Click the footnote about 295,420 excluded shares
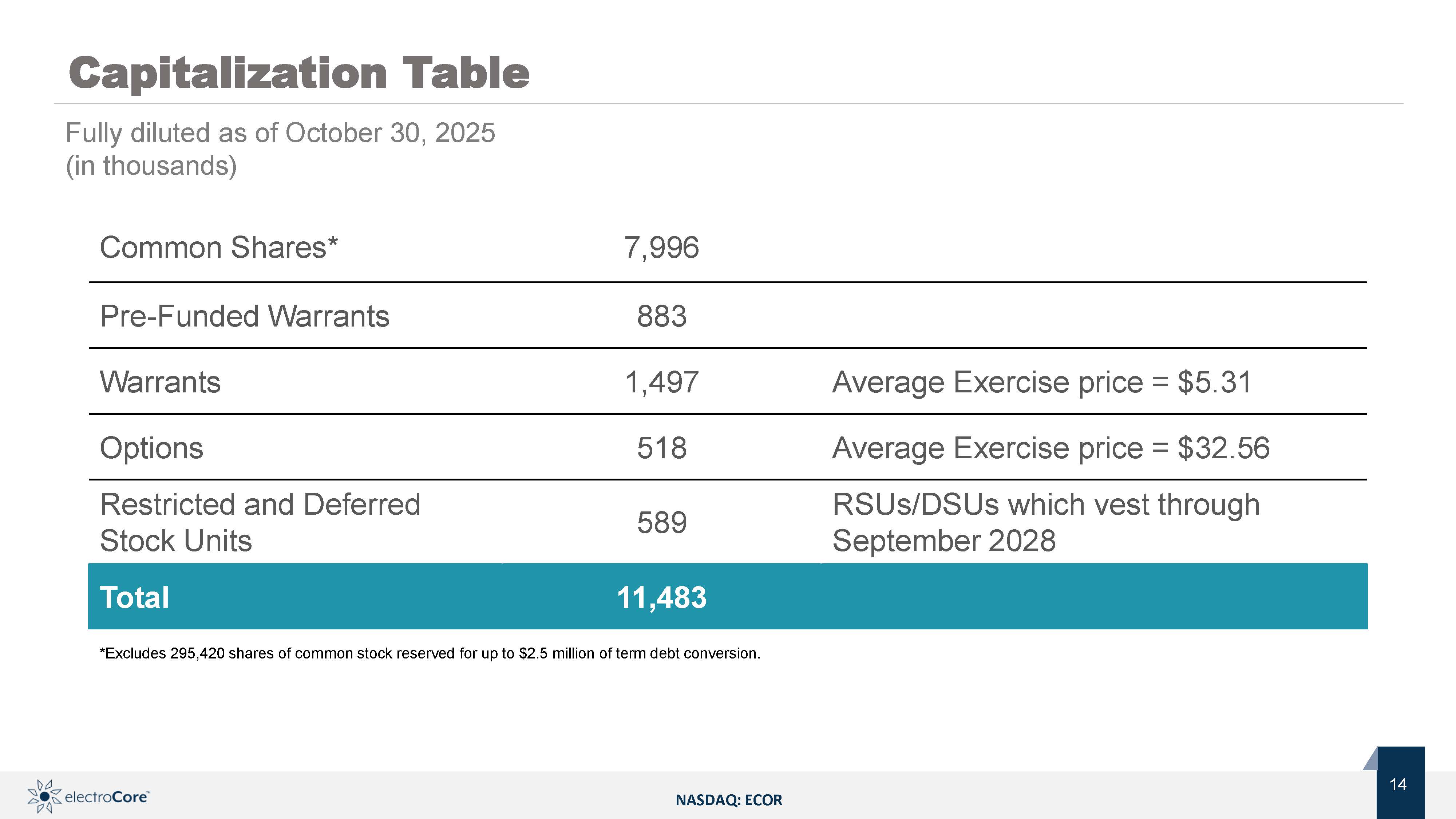The image size is (1456, 819). point(430,653)
